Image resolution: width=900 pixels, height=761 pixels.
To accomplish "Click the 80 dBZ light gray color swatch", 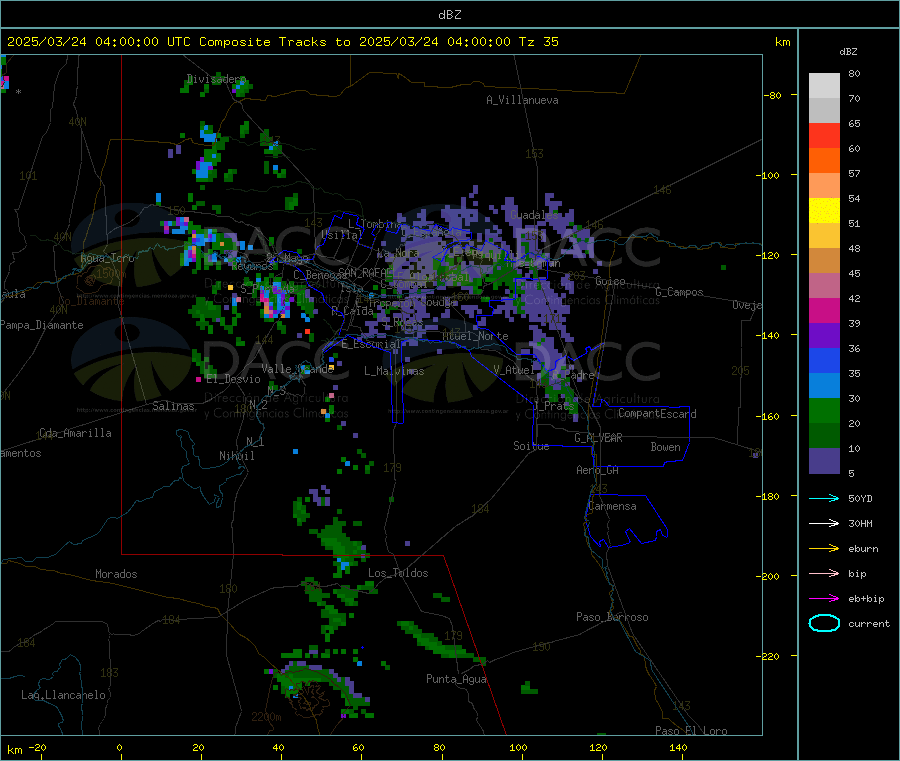I will 824,86.
